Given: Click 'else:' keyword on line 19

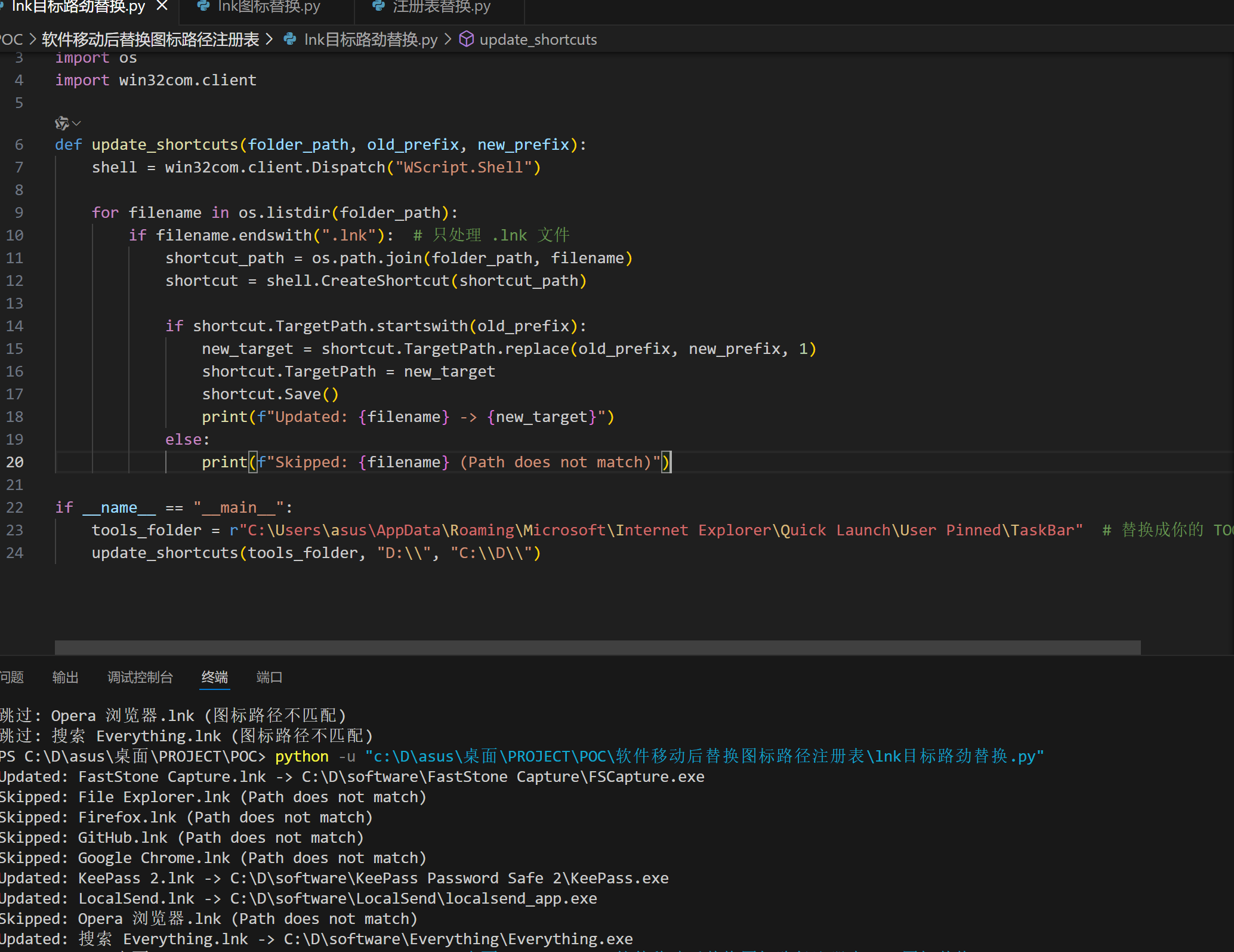Looking at the screenshot, I should coord(187,439).
